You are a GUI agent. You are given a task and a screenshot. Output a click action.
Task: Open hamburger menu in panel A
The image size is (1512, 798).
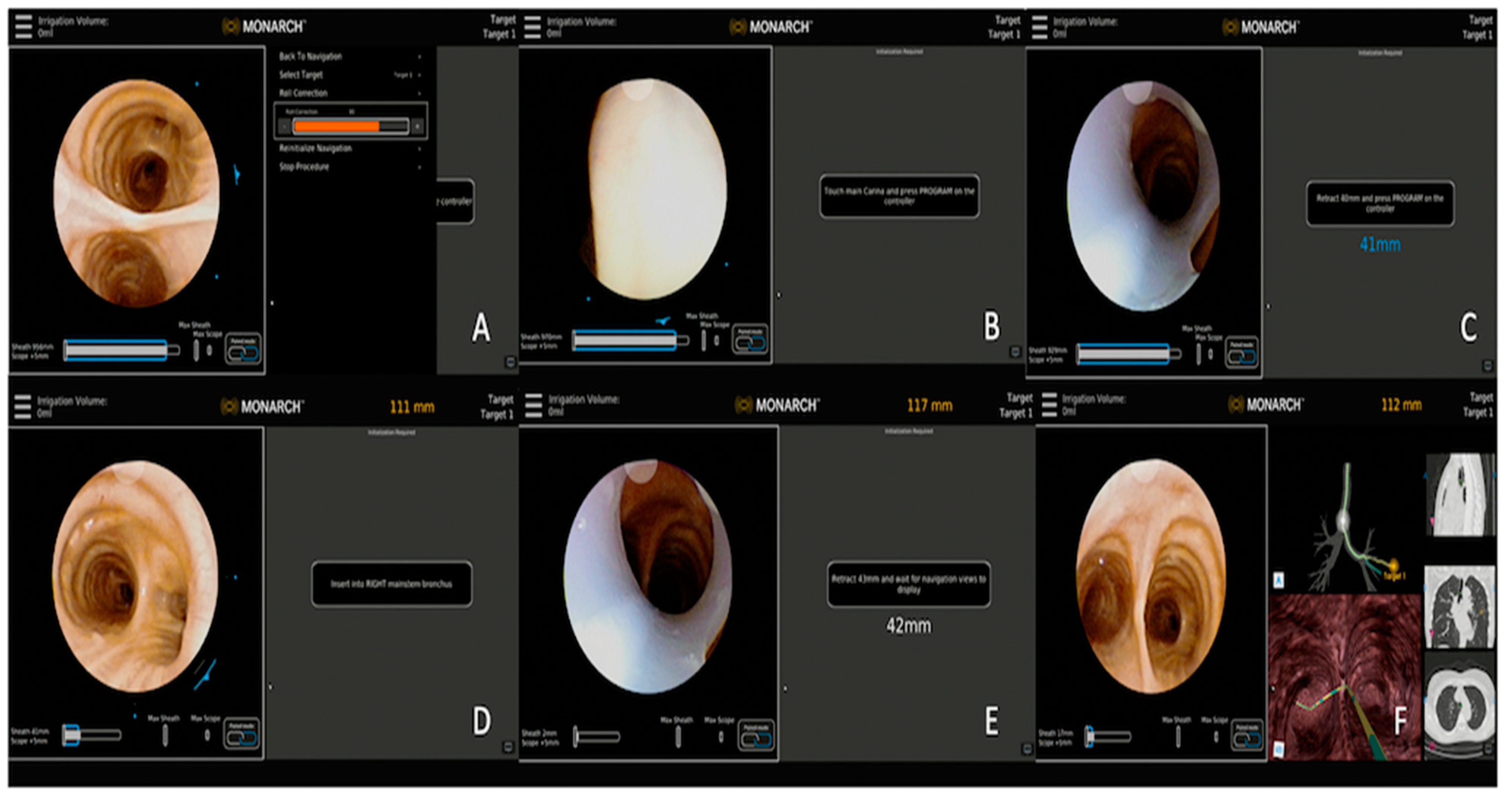[x=24, y=27]
